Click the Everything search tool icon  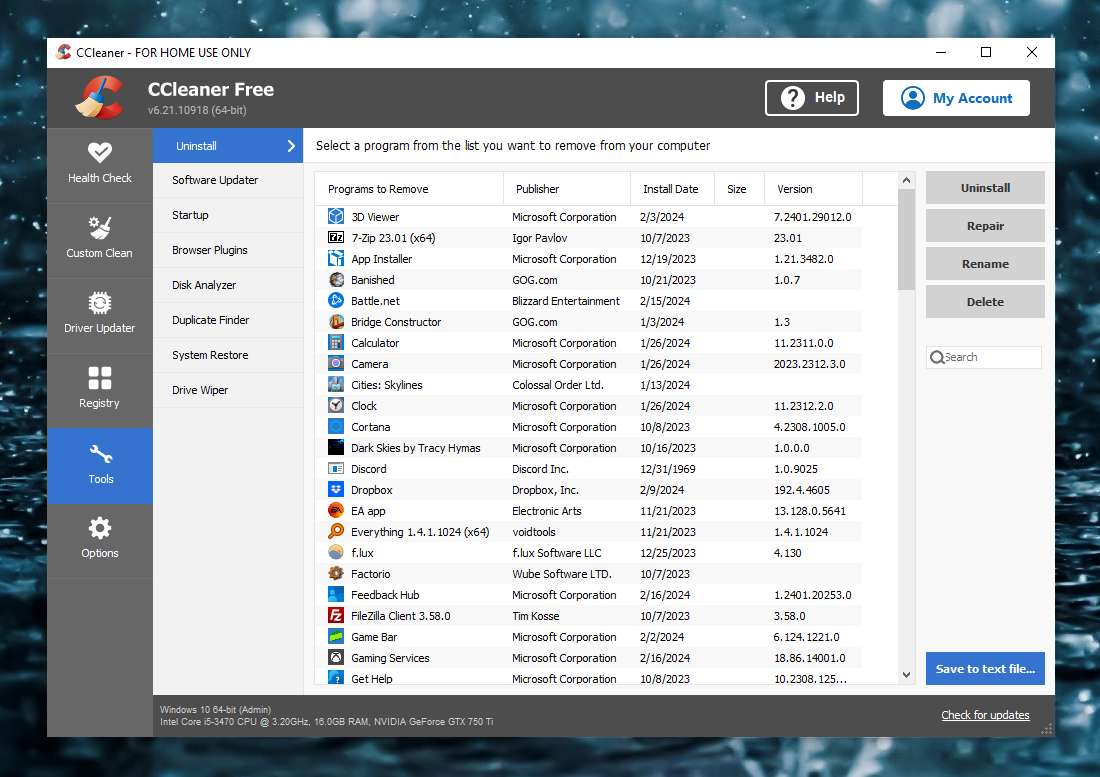tap(336, 532)
